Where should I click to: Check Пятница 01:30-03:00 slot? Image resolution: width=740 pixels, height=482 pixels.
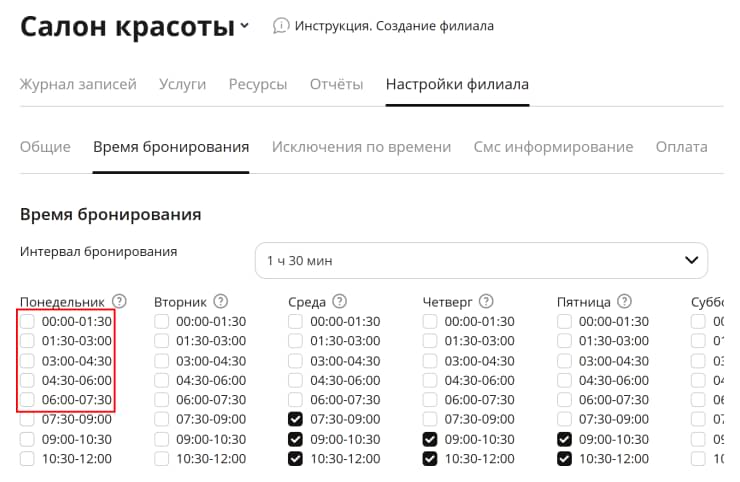tap(564, 341)
